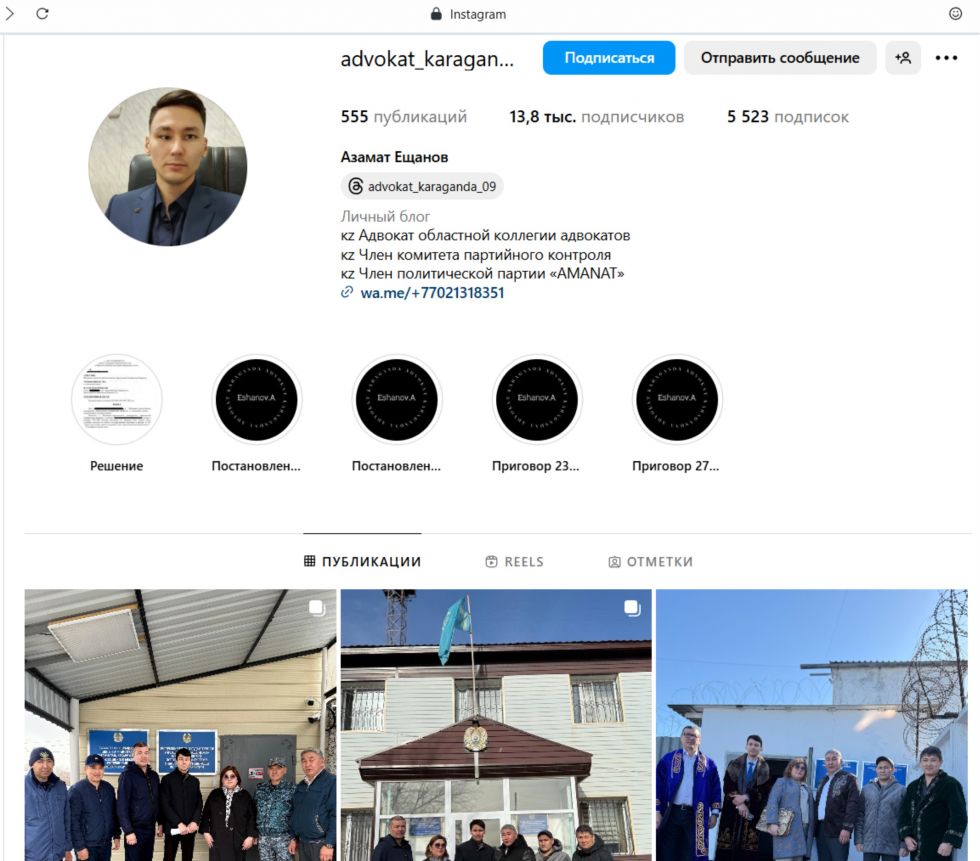Click the browser reload icon
This screenshot has width=980, height=861.
(42, 13)
